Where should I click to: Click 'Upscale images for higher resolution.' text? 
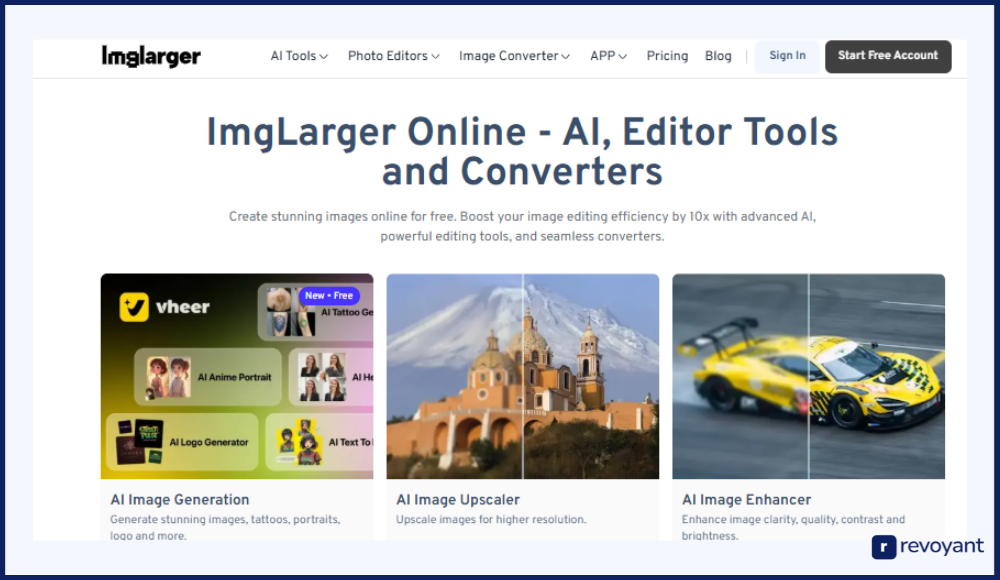[x=491, y=519]
